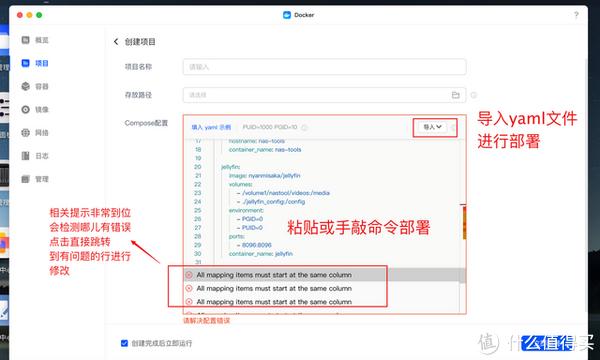Select the 项目 projects sidebar item
Viewport: 600px width, 360px height.
pyautogui.click(x=35, y=63)
